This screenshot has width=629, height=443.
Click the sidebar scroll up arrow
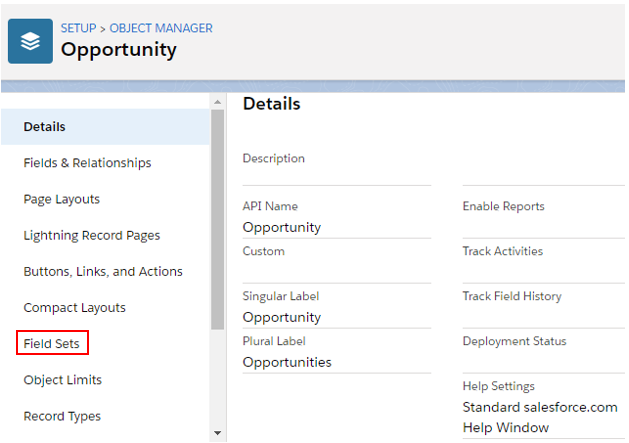218,101
